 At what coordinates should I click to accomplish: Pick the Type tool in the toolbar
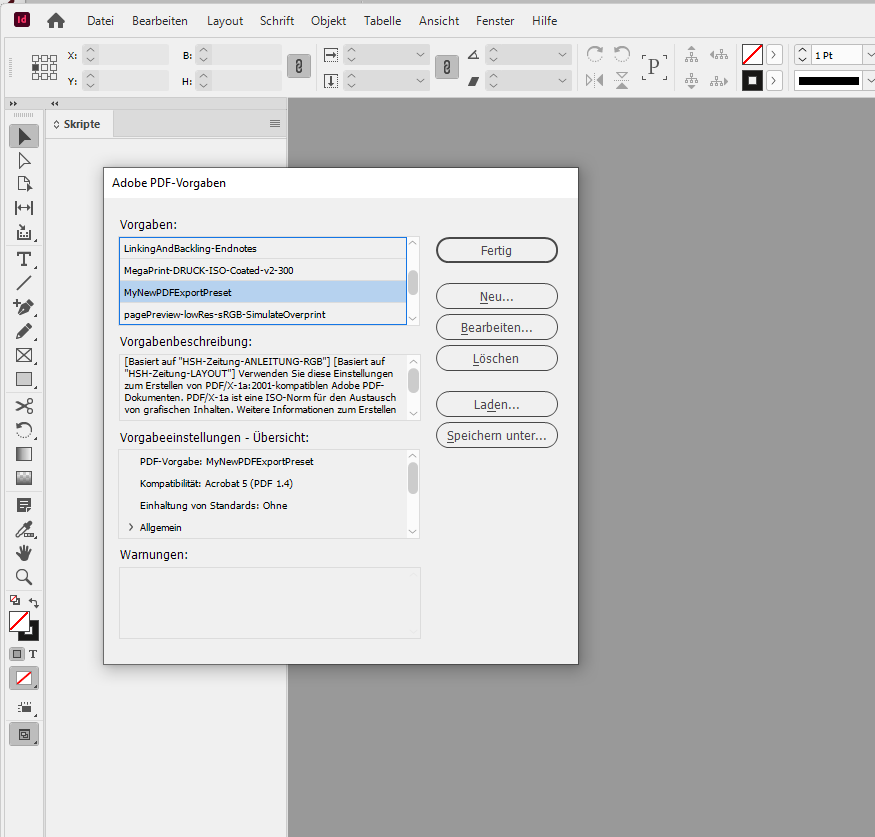23,258
